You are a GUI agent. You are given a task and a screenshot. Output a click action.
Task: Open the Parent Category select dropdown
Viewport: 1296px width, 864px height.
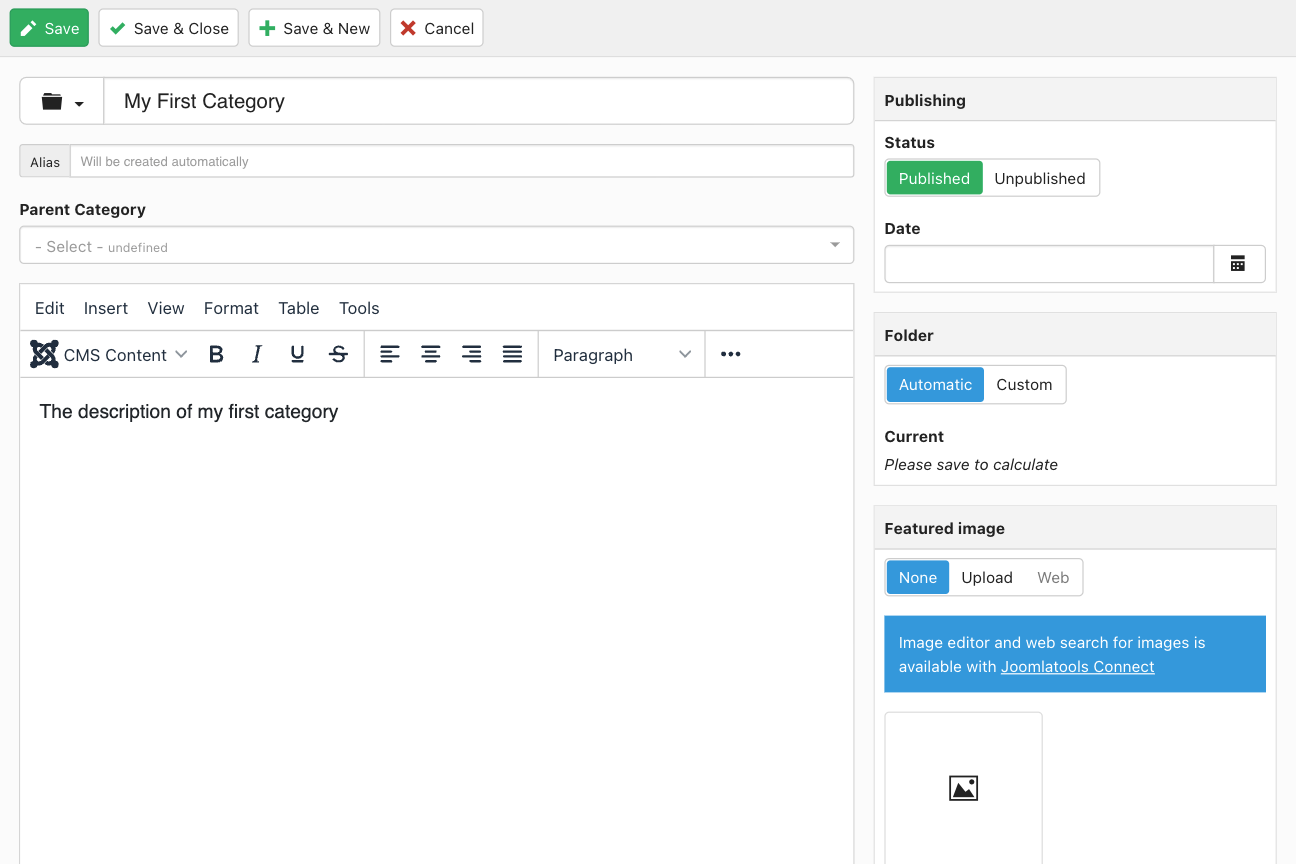[436, 246]
